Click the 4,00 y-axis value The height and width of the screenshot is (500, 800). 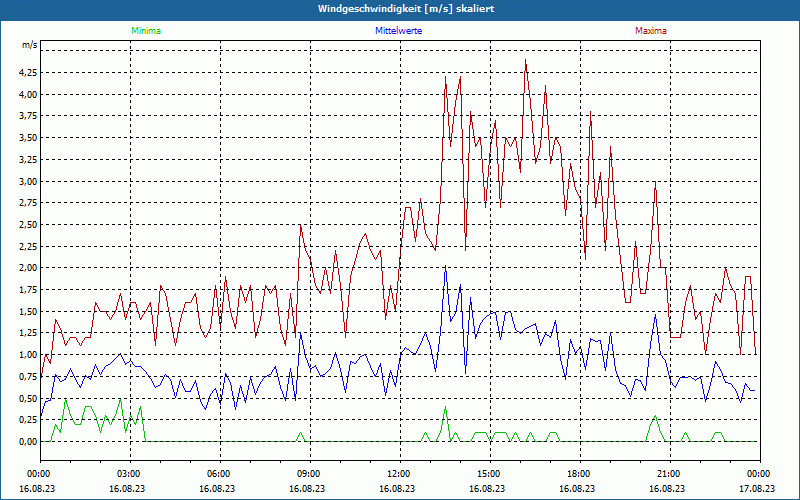tap(28, 94)
